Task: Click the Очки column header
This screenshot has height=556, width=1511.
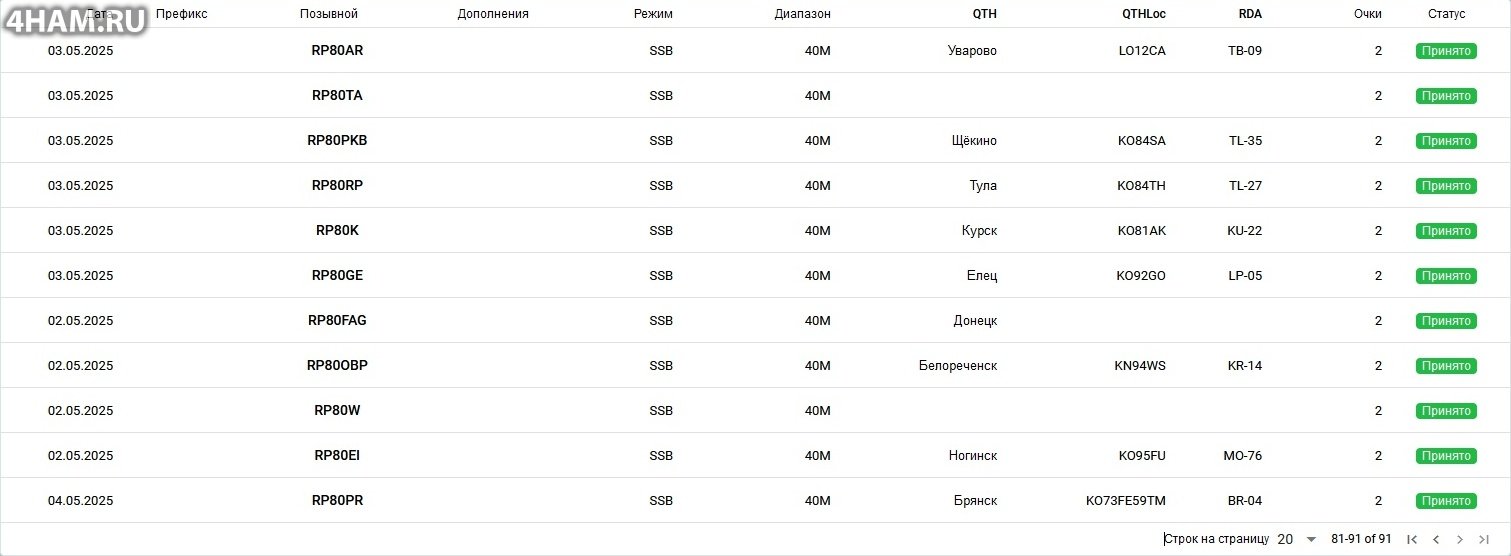Action: (x=1368, y=14)
